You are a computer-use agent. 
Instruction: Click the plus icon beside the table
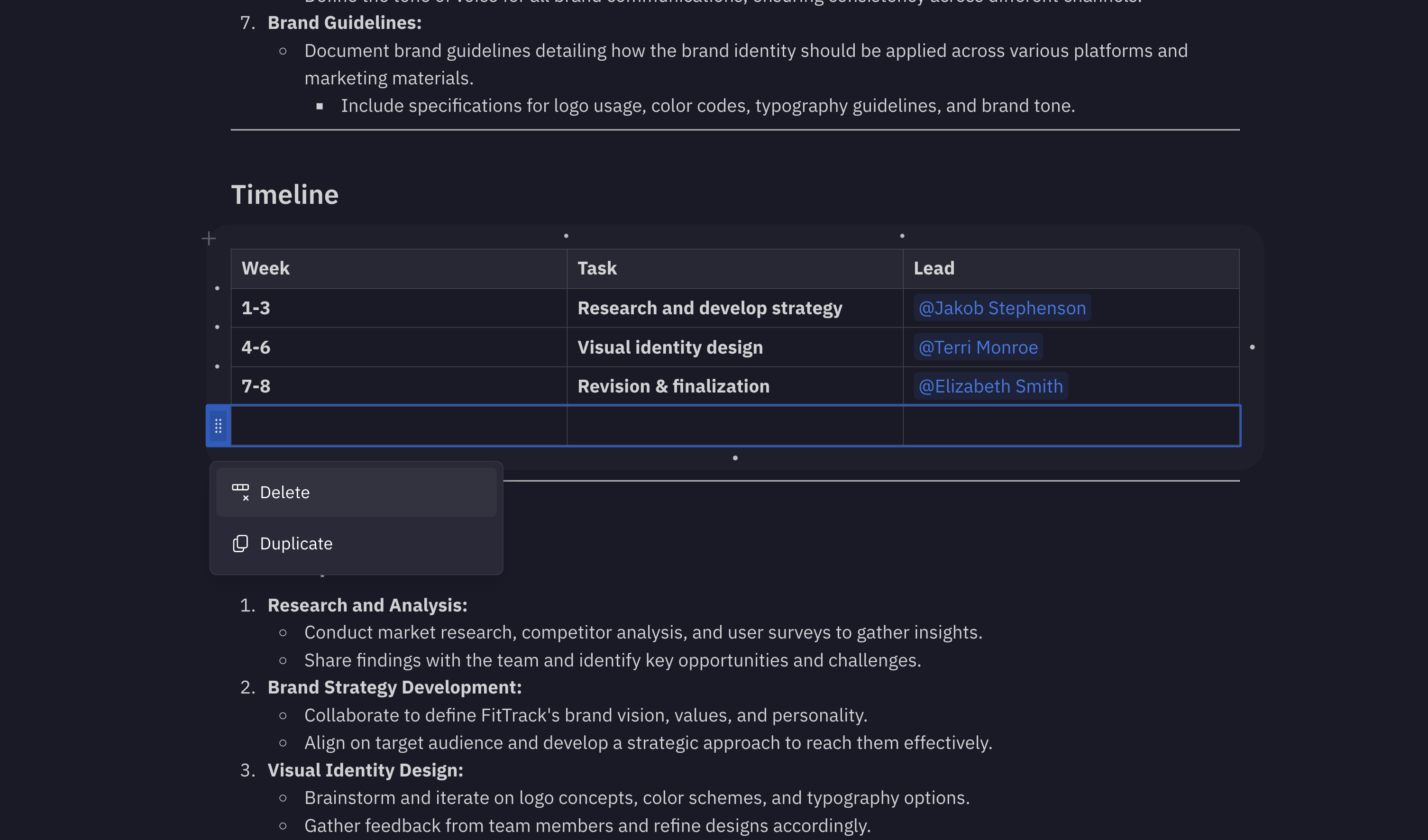click(209, 238)
